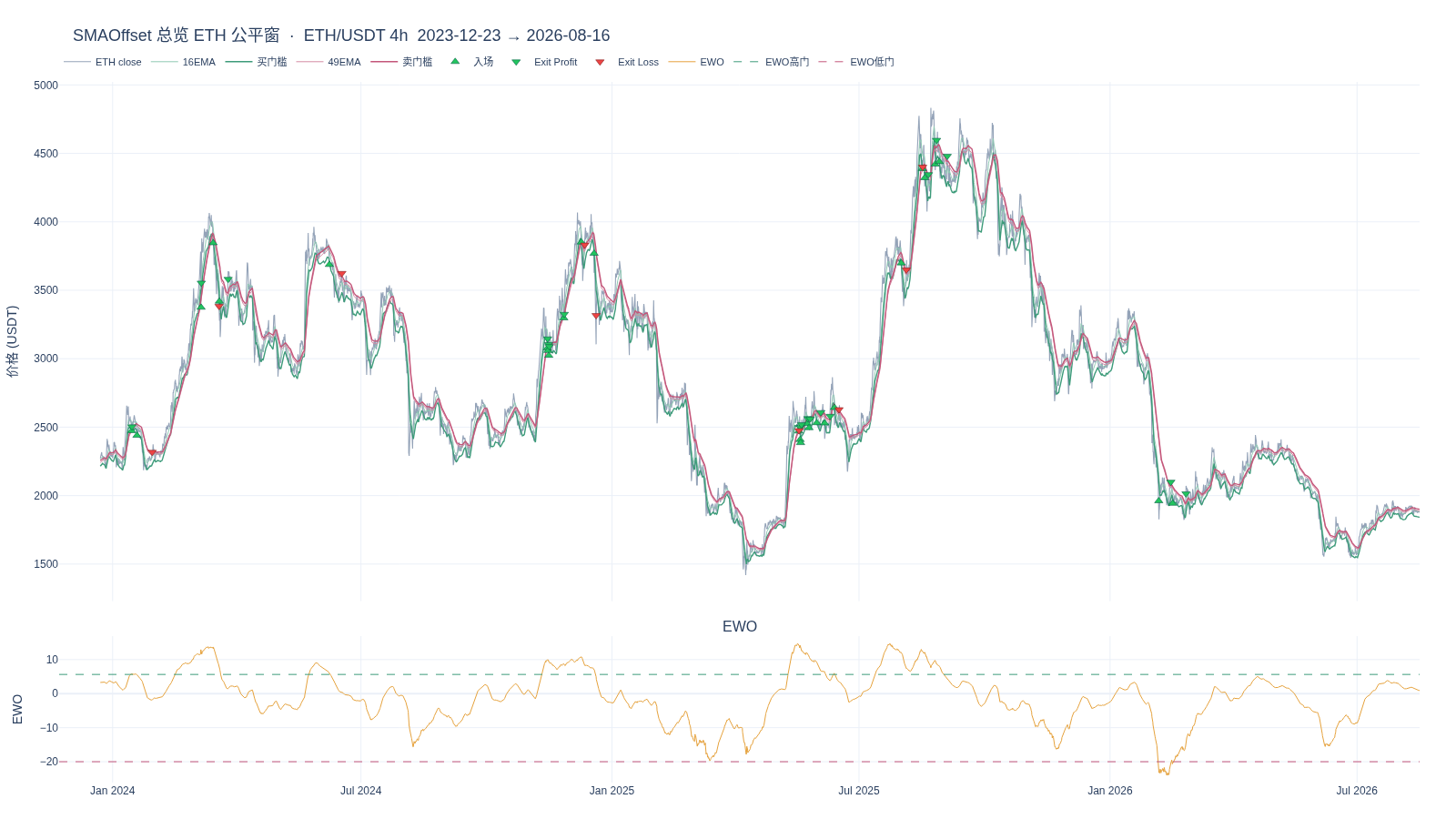Toggle the 卖门槛 legend entry
Viewport: 1456px width, 819px height.
click(x=401, y=62)
